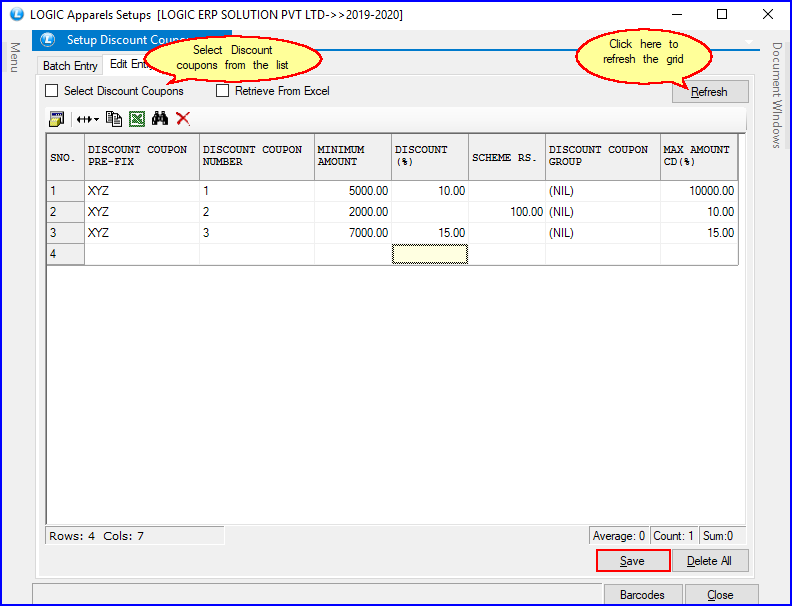Click the Discount (%) column header
The height and width of the screenshot is (606, 792).
pos(430,157)
